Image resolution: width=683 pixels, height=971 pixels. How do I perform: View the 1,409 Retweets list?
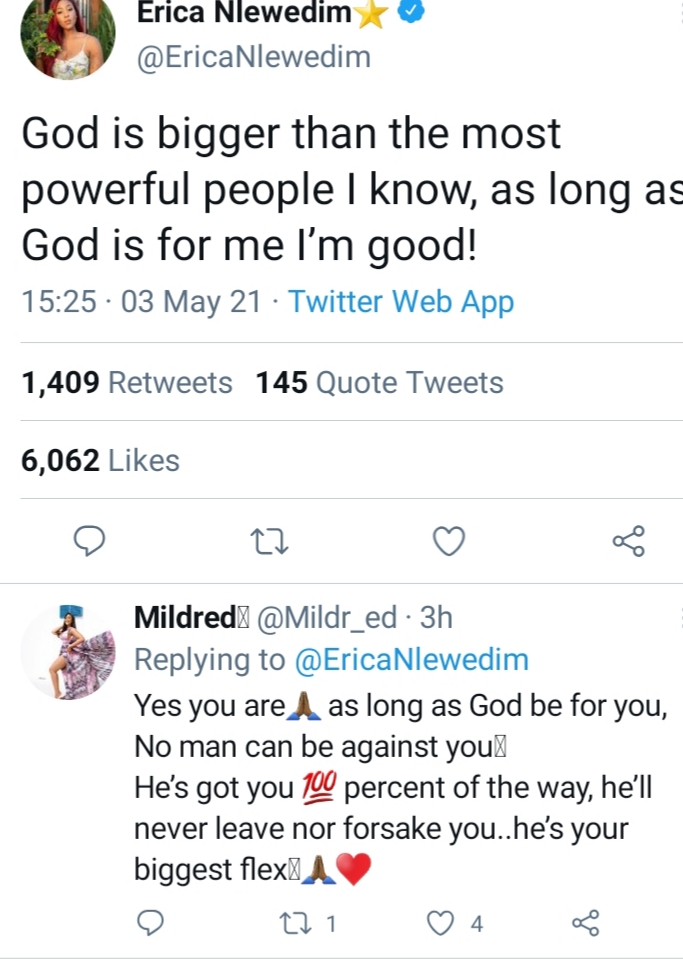click(126, 383)
